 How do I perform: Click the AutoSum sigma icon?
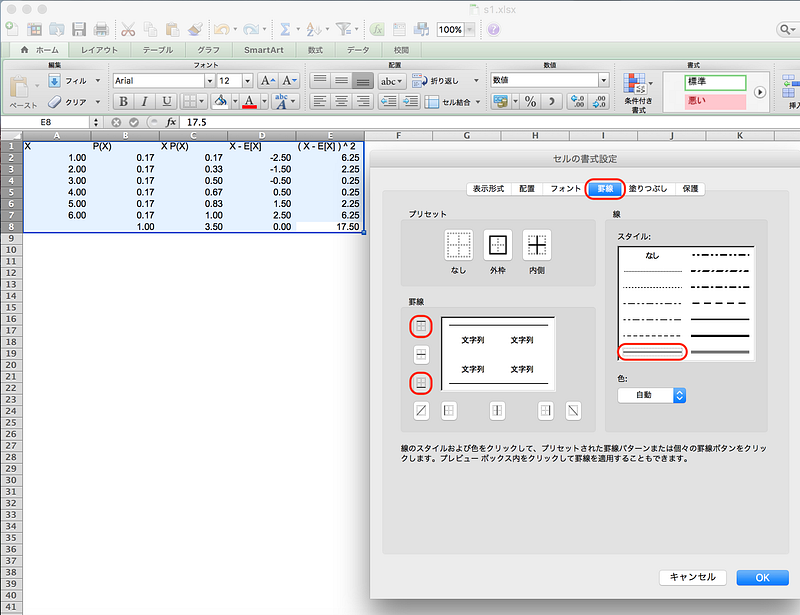tap(285, 29)
